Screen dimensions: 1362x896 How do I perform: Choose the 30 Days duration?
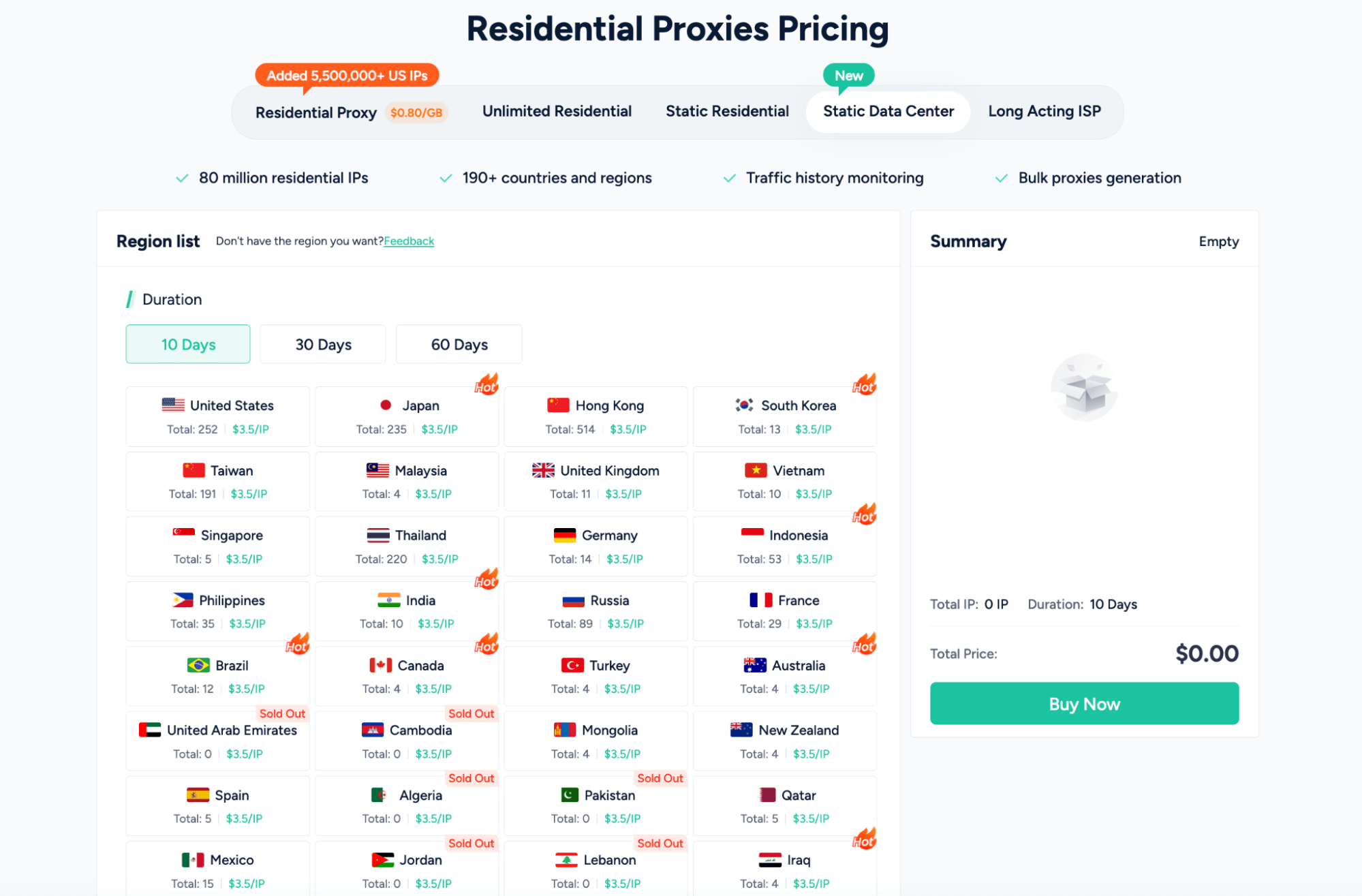[x=323, y=344]
